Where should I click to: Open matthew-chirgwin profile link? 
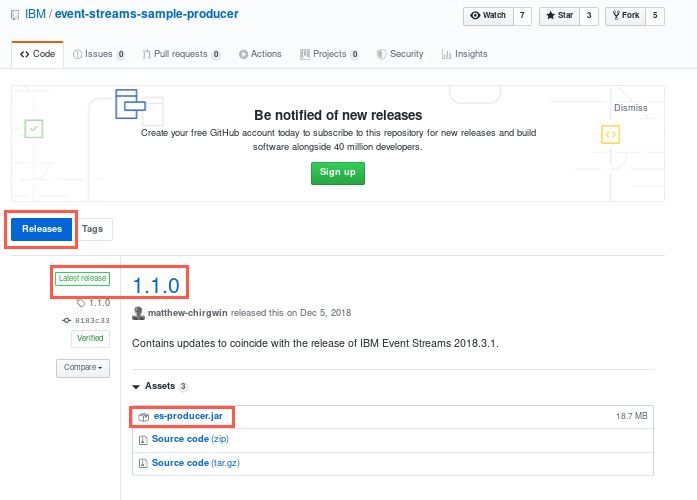point(188,313)
